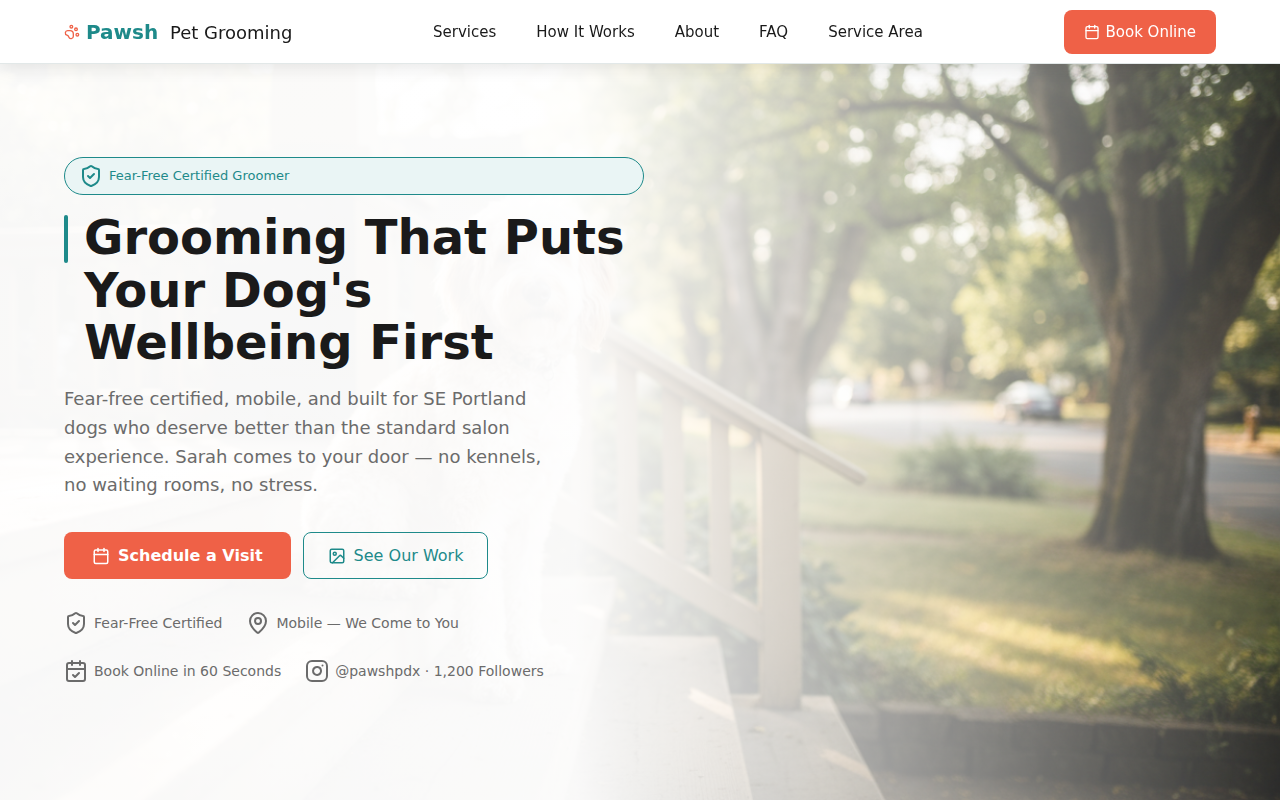Click the shield icon beside Fear-Free Certified
The height and width of the screenshot is (800, 1280).
click(76, 623)
